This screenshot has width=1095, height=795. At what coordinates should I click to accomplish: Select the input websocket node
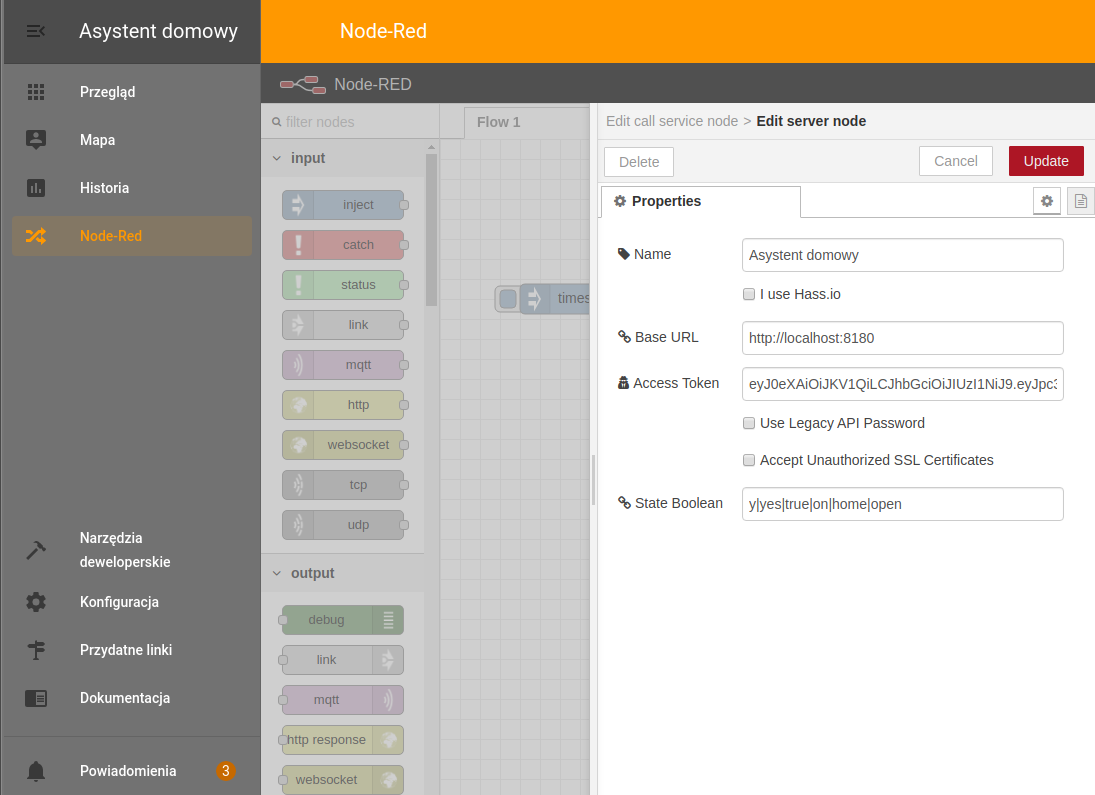click(343, 444)
